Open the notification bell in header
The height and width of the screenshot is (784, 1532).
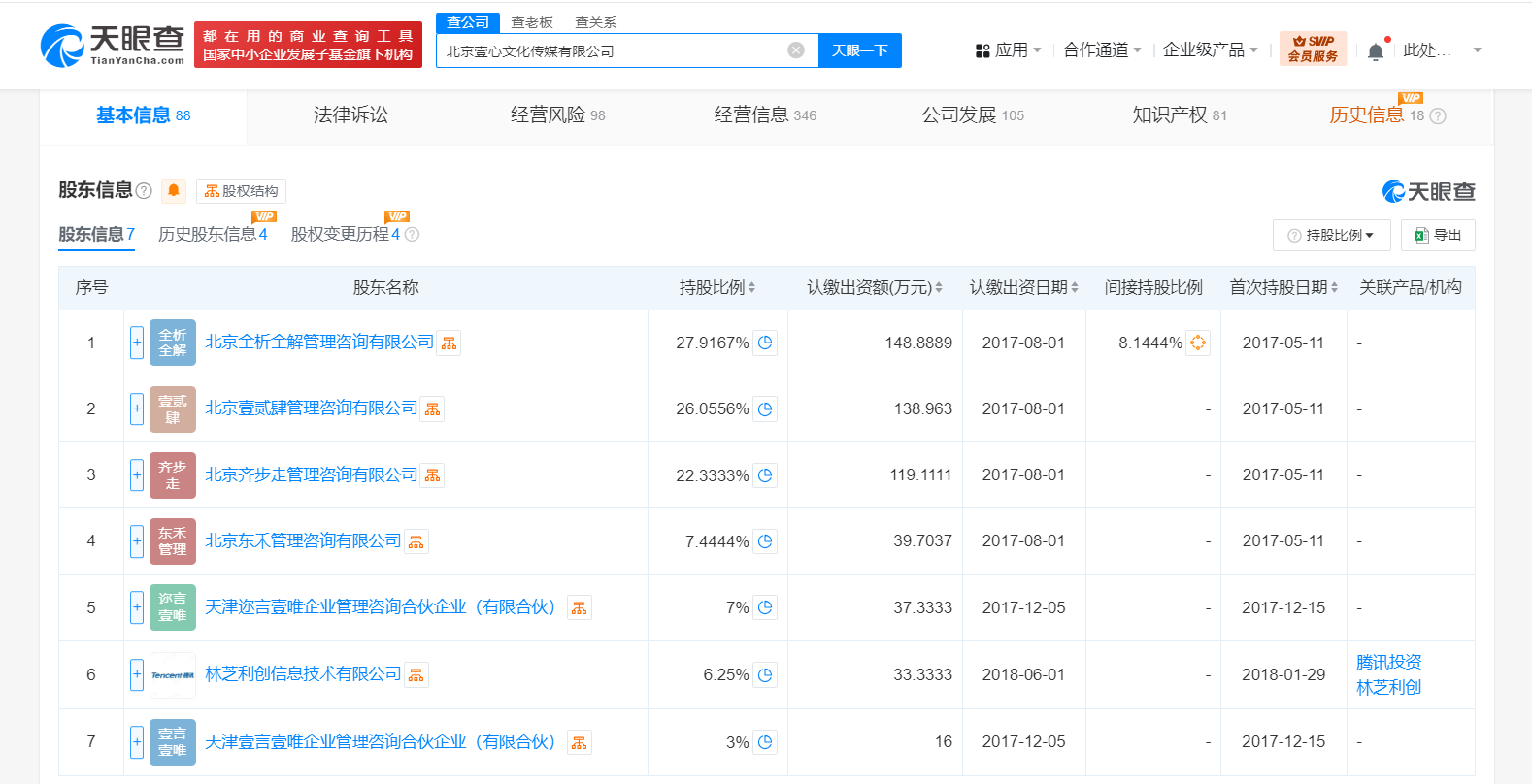click(x=1376, y=51)
